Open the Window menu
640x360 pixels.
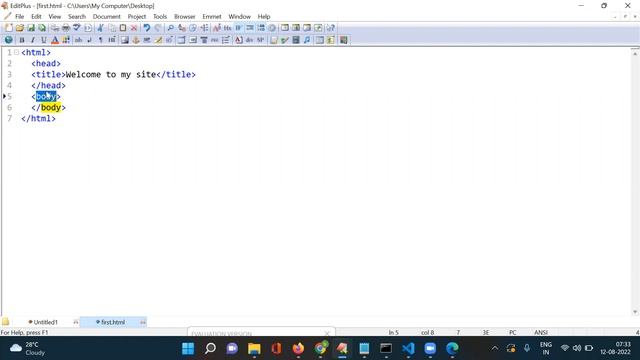[240, 17]
